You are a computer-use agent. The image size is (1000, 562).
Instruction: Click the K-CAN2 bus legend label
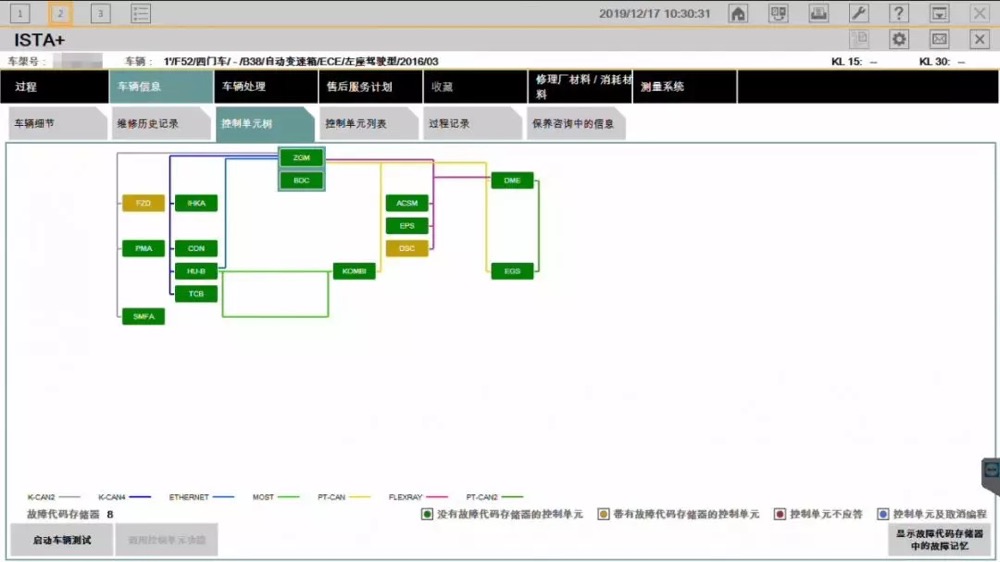pyautogui.click(x=41, y=497)
